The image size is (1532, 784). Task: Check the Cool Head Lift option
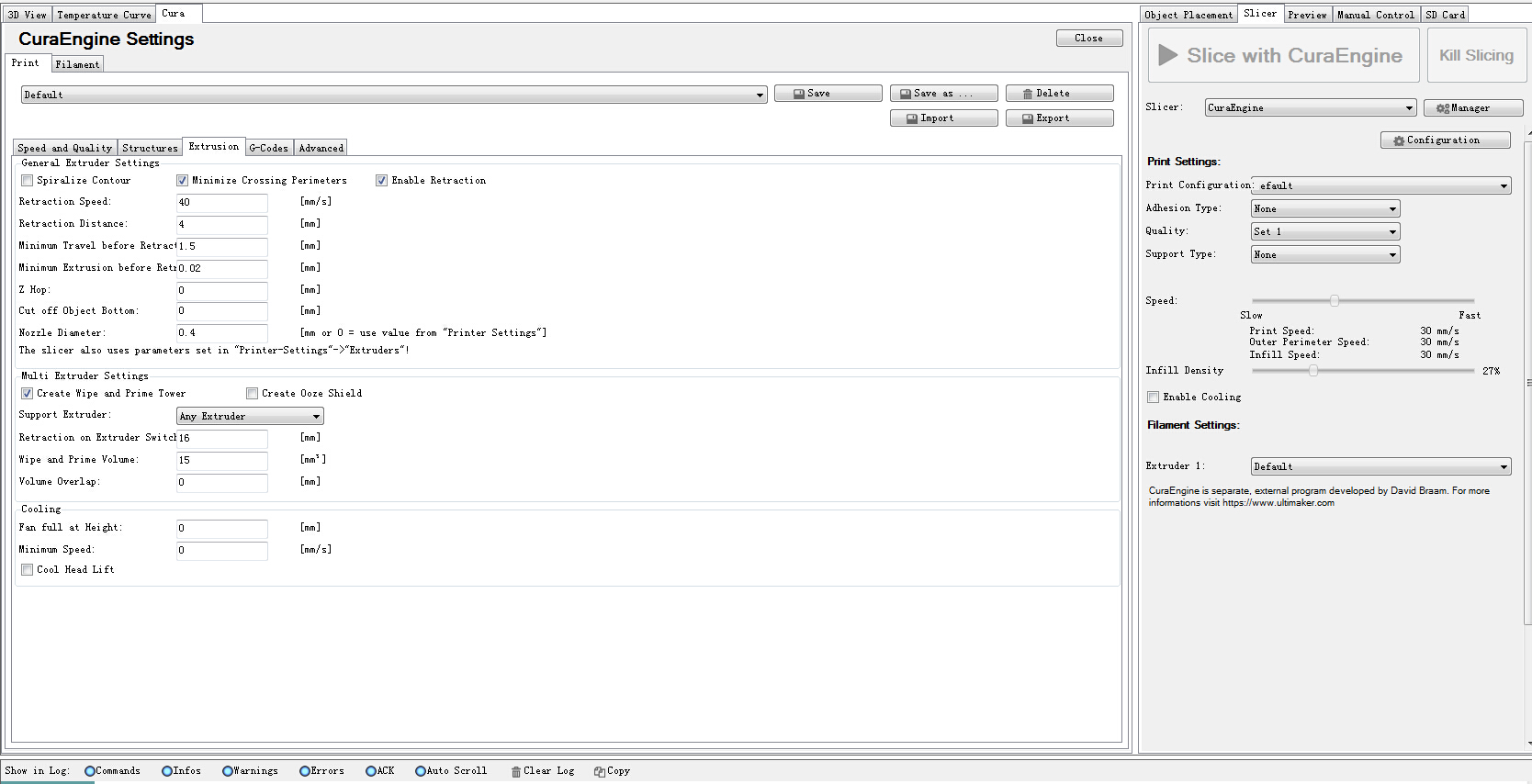point(28,570)
